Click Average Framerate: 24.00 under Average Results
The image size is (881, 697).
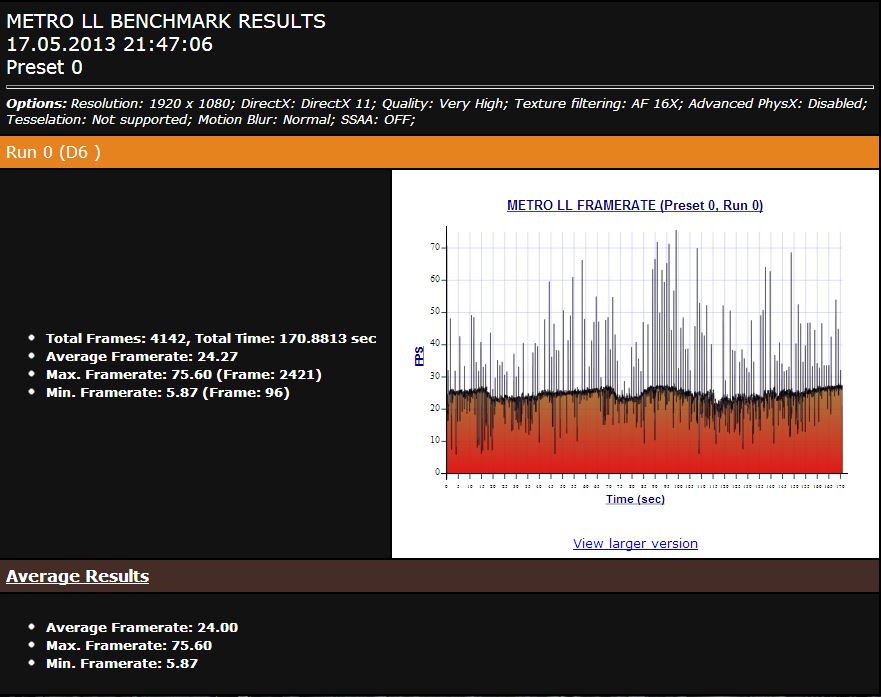(x=142, y=627)
